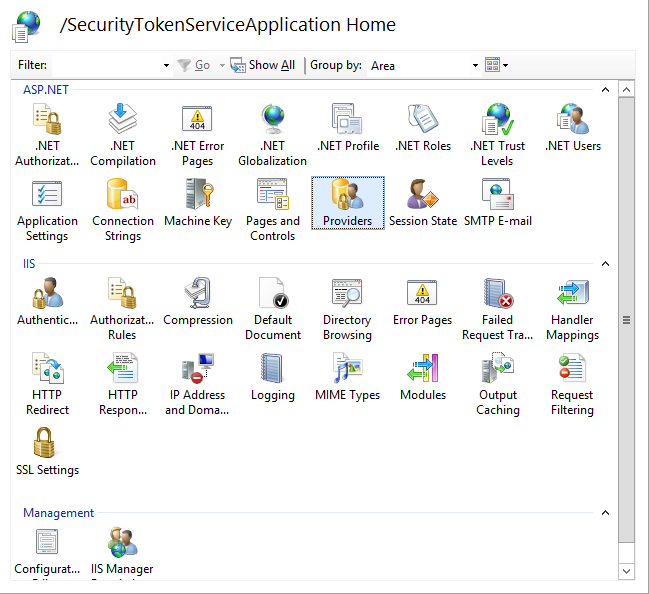Select the Providers feature
Screen dimensions: 649x594
tap(348, 203)
